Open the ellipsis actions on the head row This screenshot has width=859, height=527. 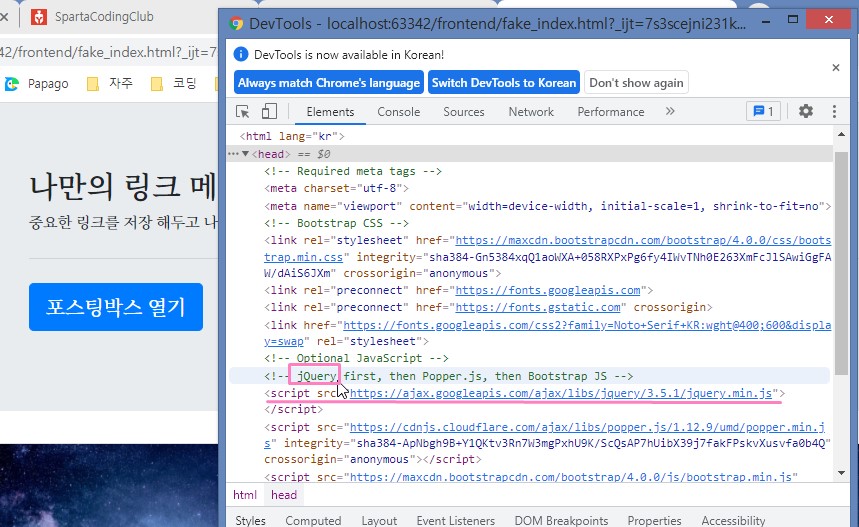pos(233,154)
